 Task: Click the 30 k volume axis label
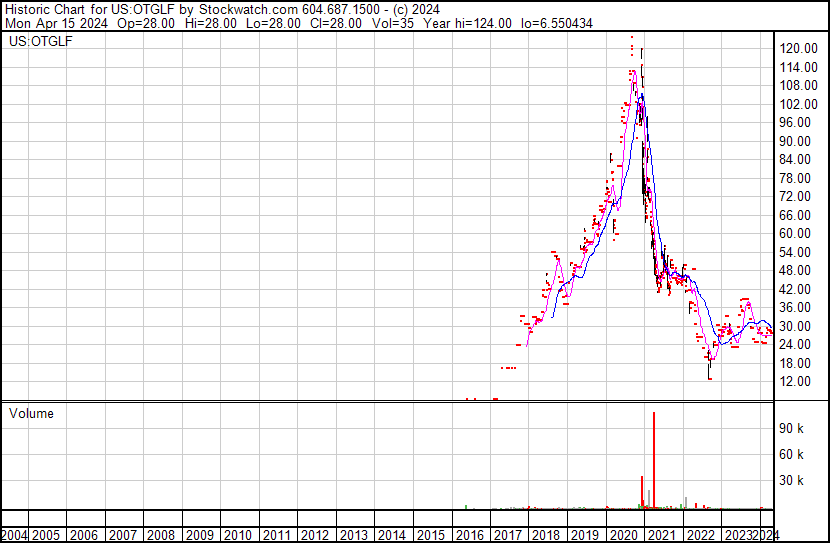791,481
